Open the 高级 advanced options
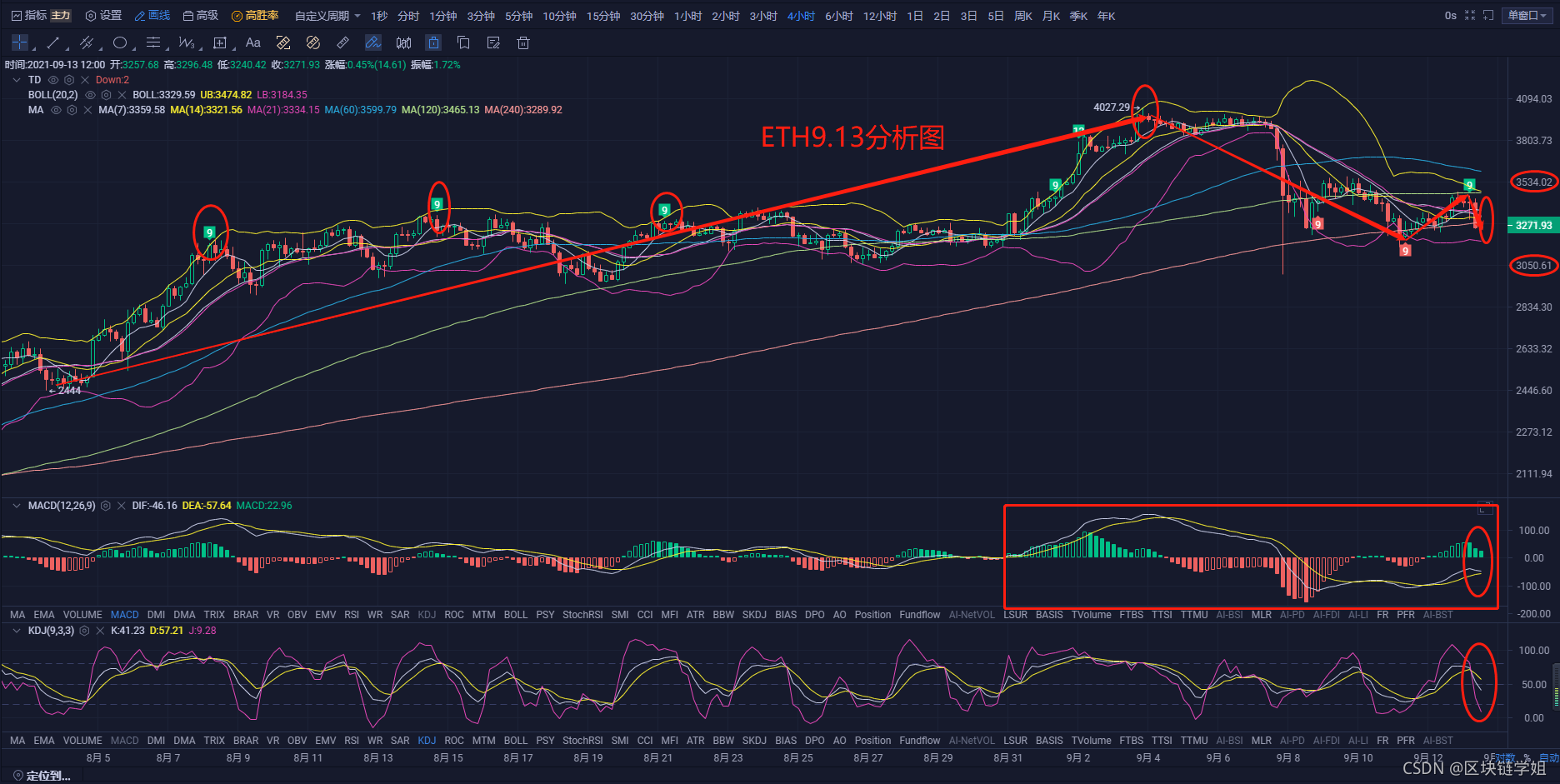The width and height of the screenshot is (1560, 784). click(x=201, y=16)
